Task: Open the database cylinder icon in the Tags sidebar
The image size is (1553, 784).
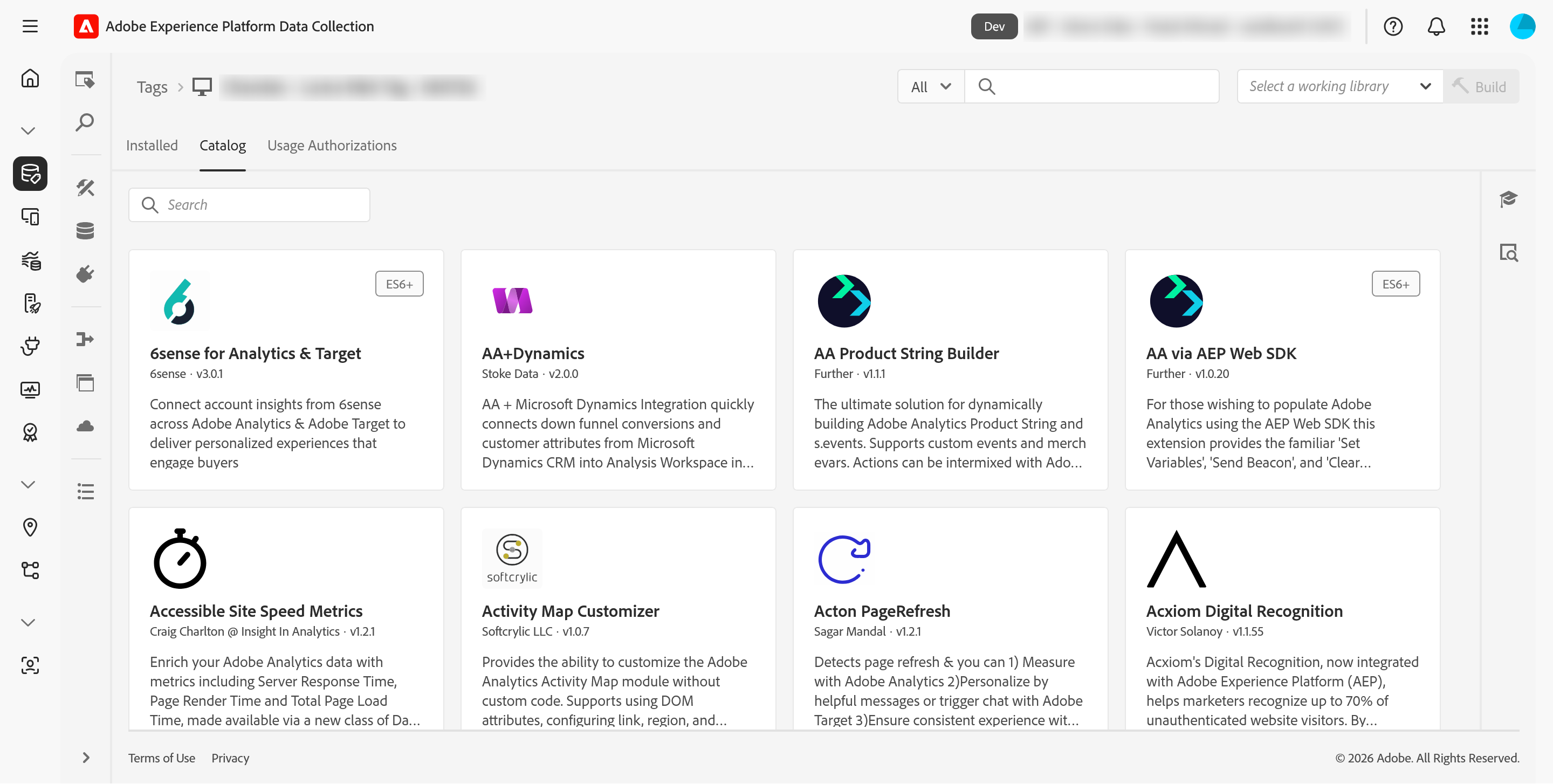Action: 85,231
